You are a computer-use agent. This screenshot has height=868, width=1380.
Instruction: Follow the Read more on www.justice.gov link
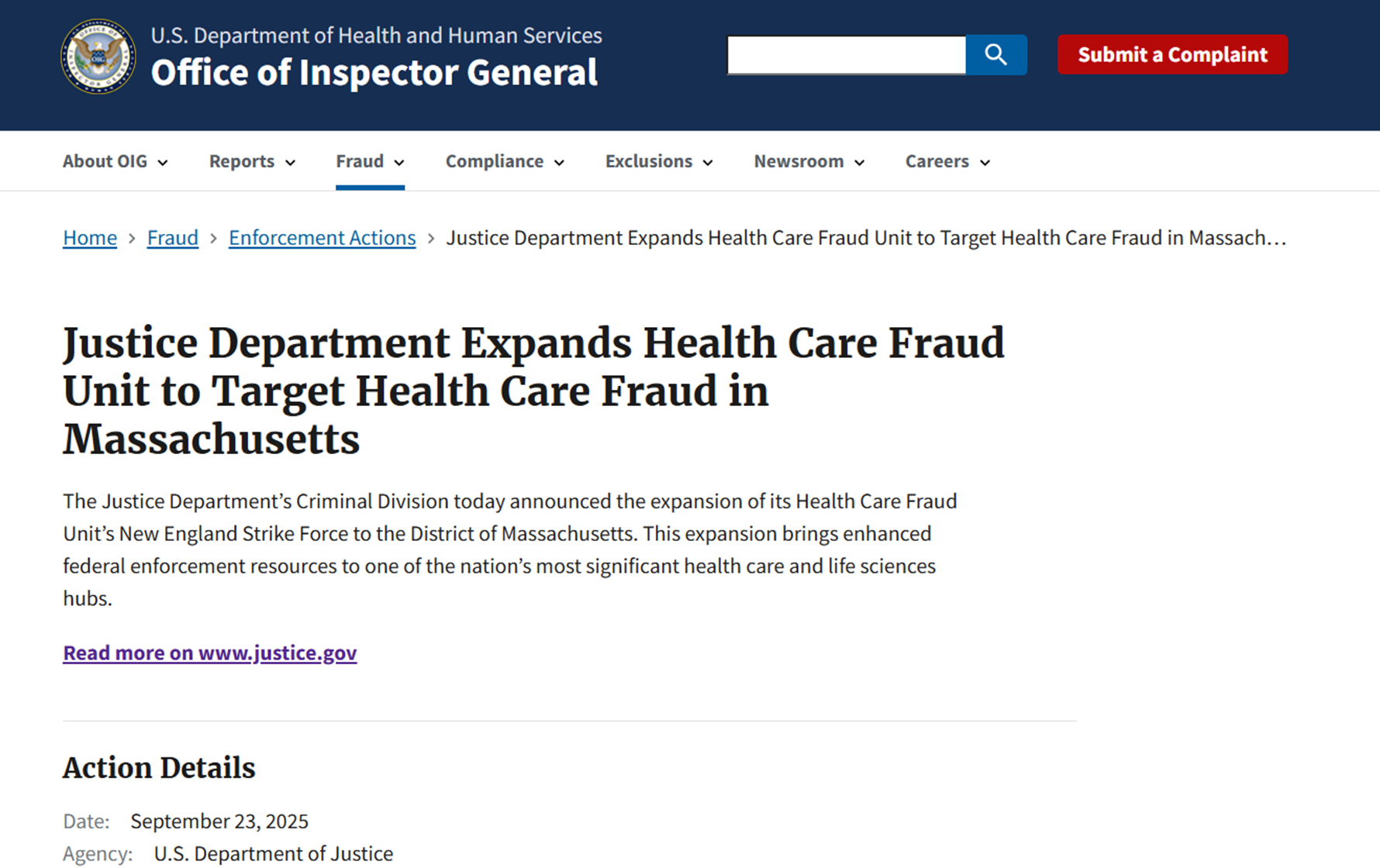[x=210, y=653]
